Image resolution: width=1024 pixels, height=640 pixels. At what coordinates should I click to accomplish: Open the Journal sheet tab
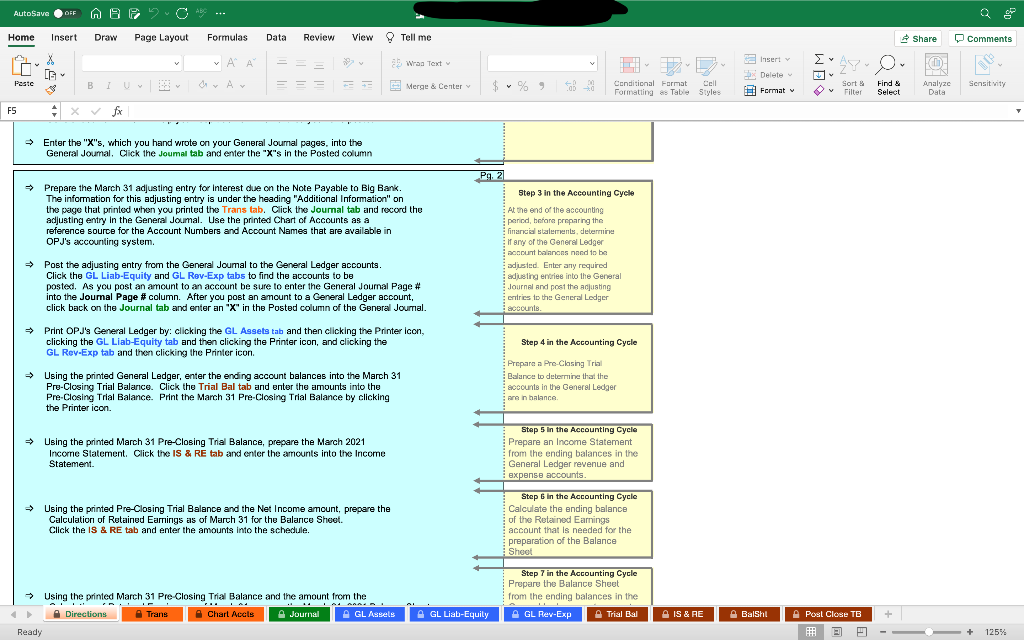[x=298, y=614]
